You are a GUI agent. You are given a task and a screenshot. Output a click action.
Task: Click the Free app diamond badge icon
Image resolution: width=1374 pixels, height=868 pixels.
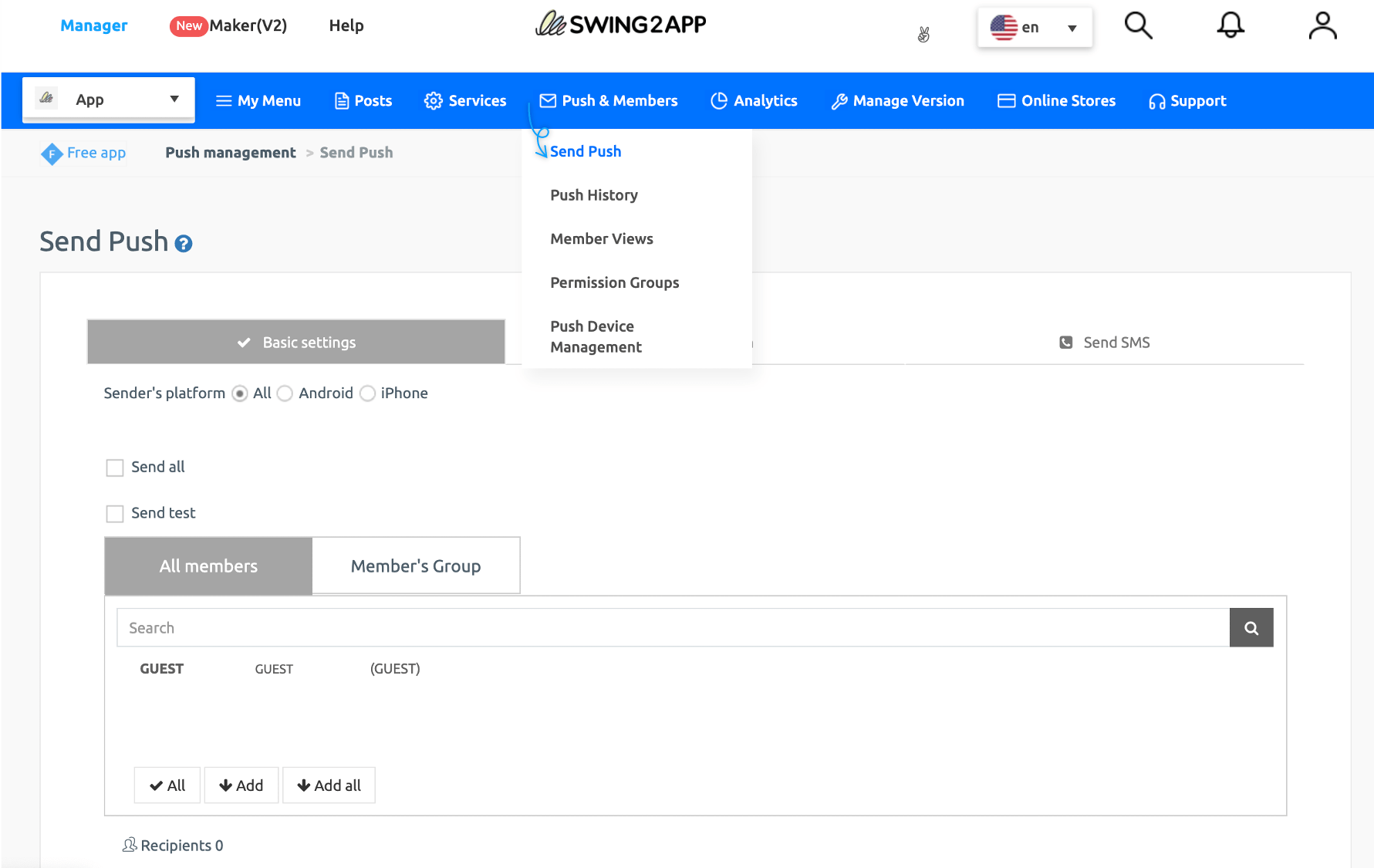[x=52, y=154]
